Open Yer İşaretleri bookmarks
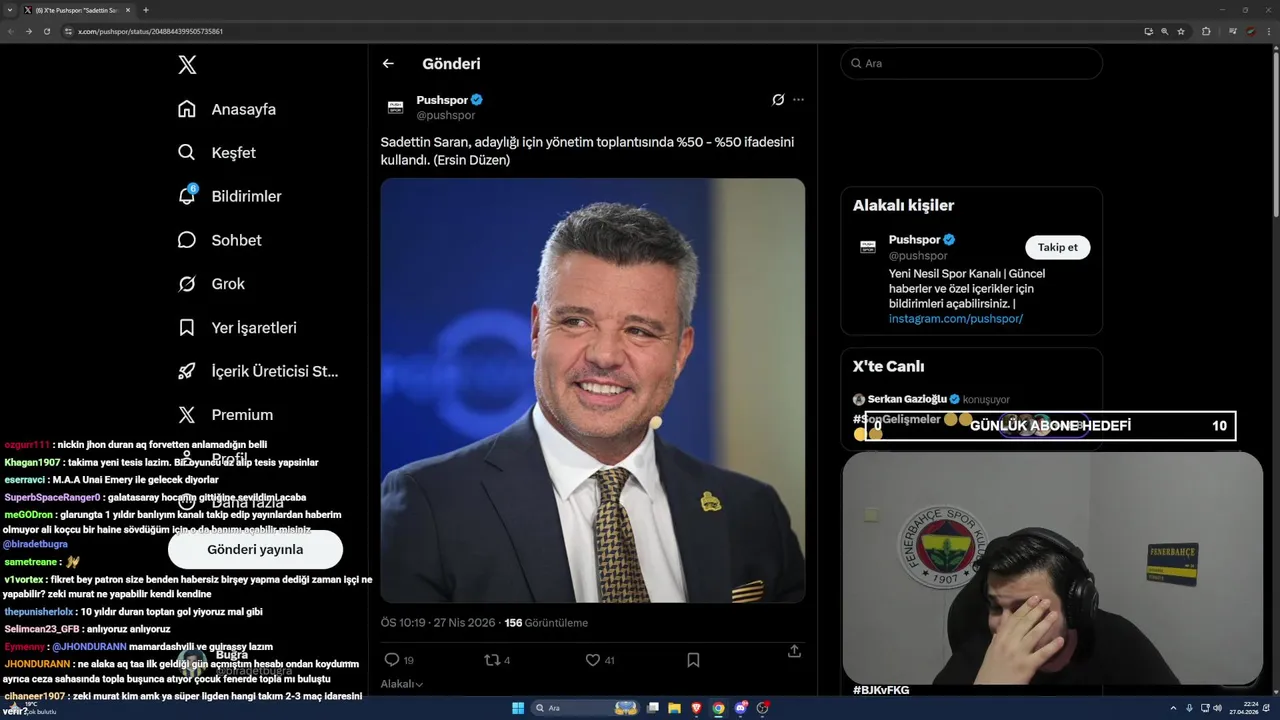This screenshot has height=720, width=1280. pyautogui.click(x=238, y=327)
